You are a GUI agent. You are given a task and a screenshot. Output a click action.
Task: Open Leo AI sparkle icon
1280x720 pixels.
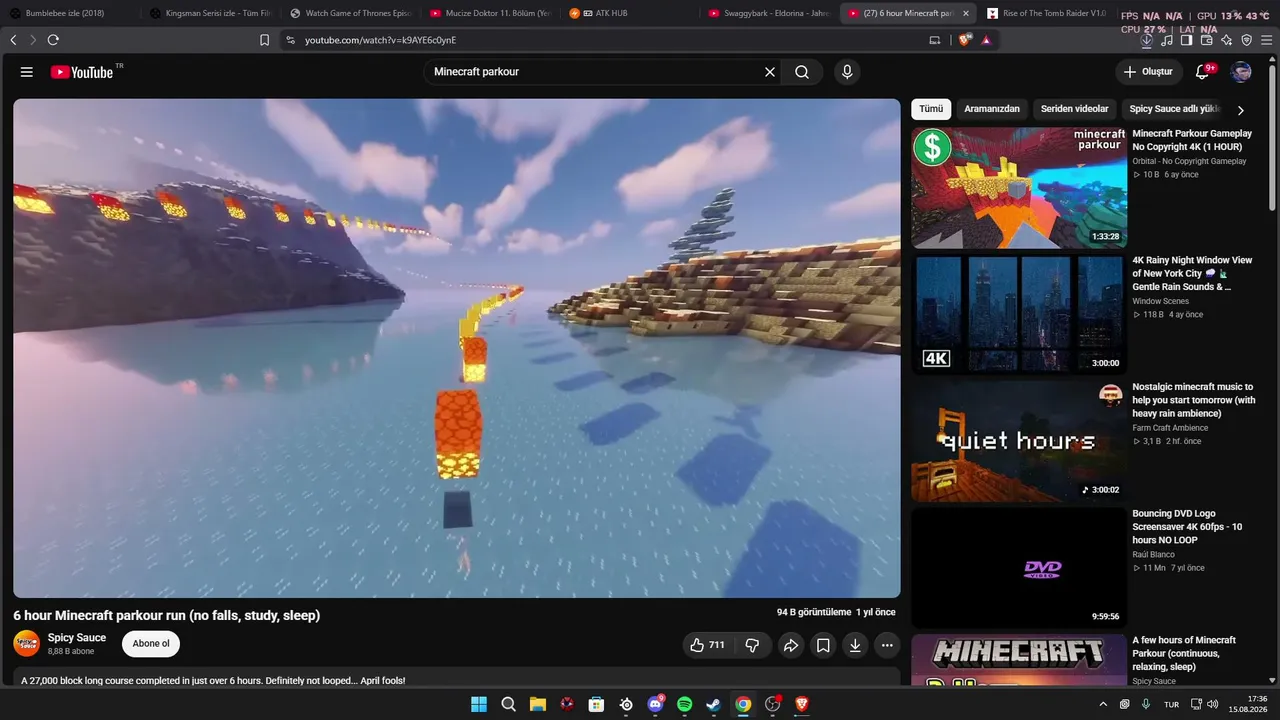click(x=1226, y=40)
